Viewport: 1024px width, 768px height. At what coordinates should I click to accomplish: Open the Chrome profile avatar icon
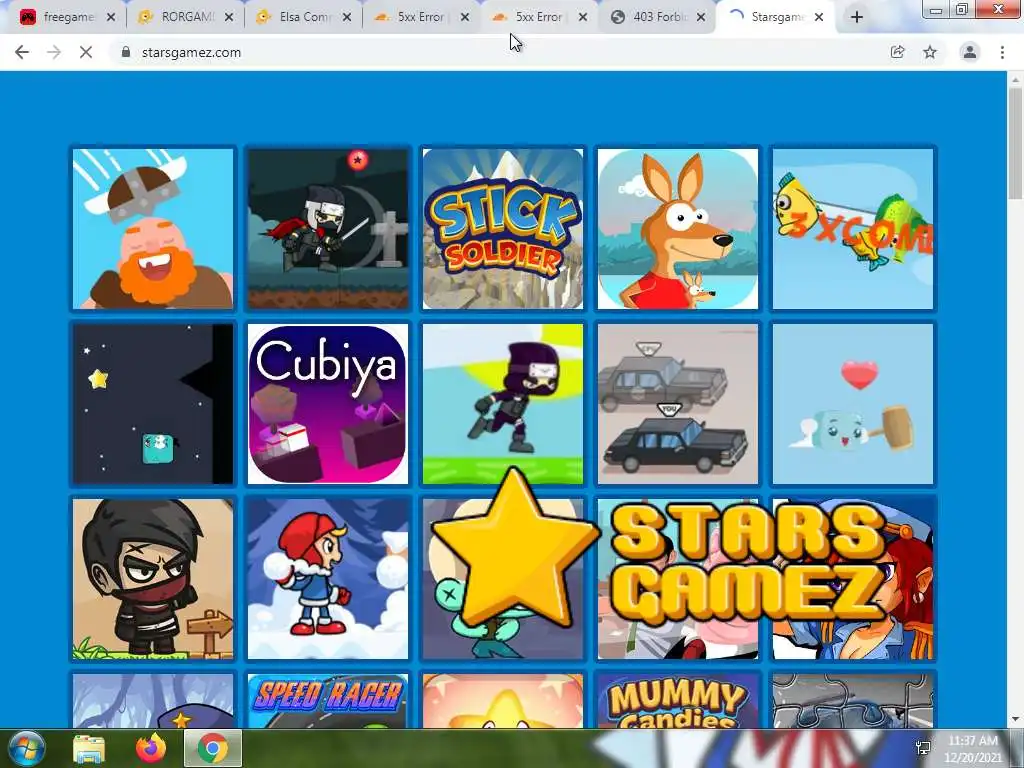point(970,52)
